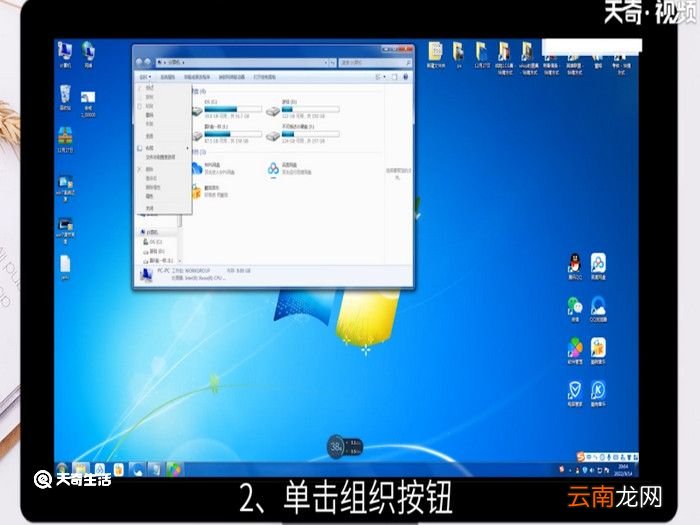Click the orange music app taskbar icon
Viewport: 700px width, 525px height.
coord(118,470)
